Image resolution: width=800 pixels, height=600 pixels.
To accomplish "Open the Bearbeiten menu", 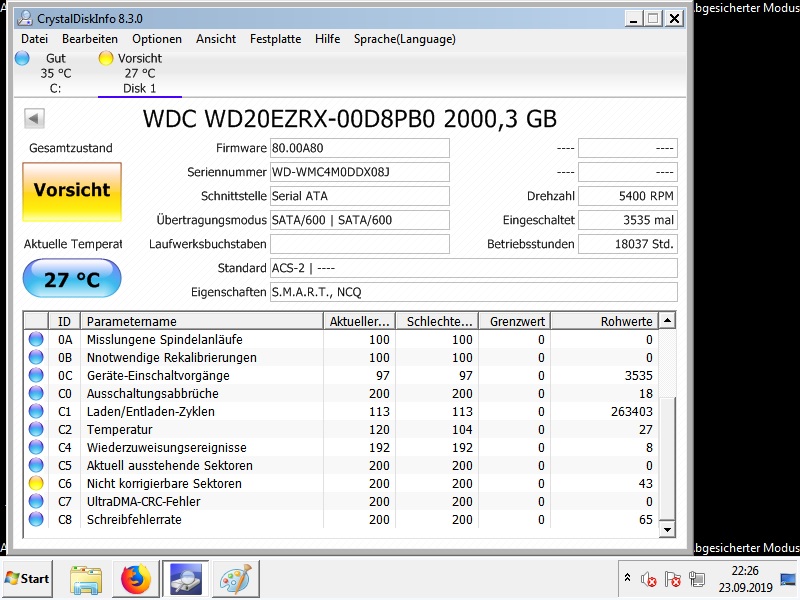I will pos(90,39).
